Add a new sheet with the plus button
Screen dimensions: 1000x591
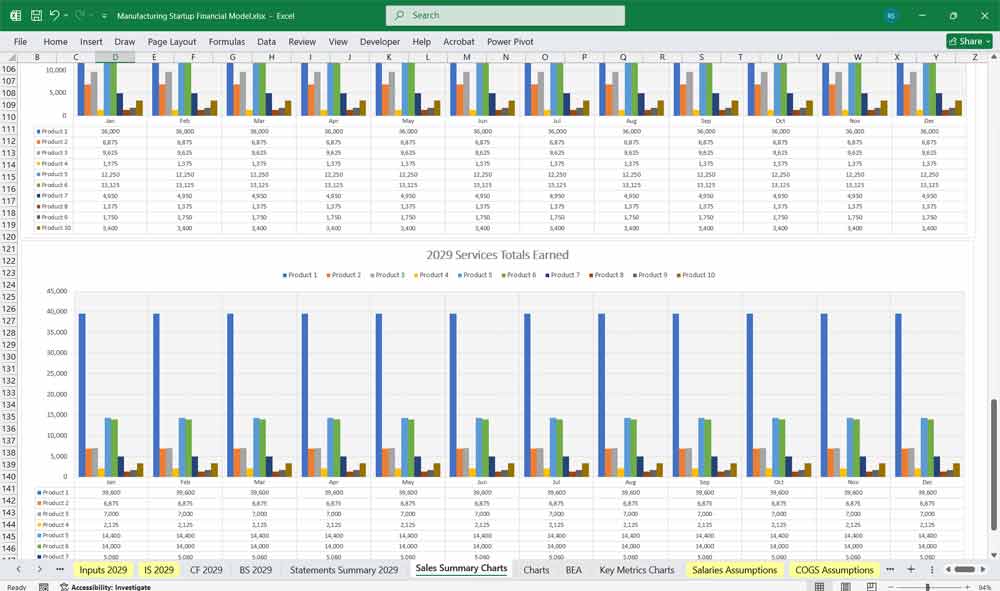(x=910, y=569)
